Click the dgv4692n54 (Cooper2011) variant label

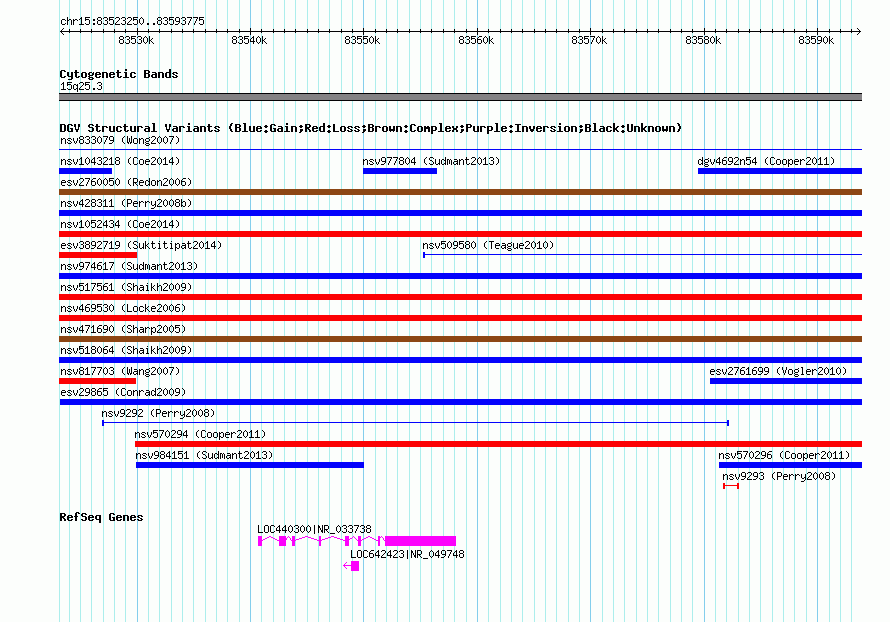766,161
